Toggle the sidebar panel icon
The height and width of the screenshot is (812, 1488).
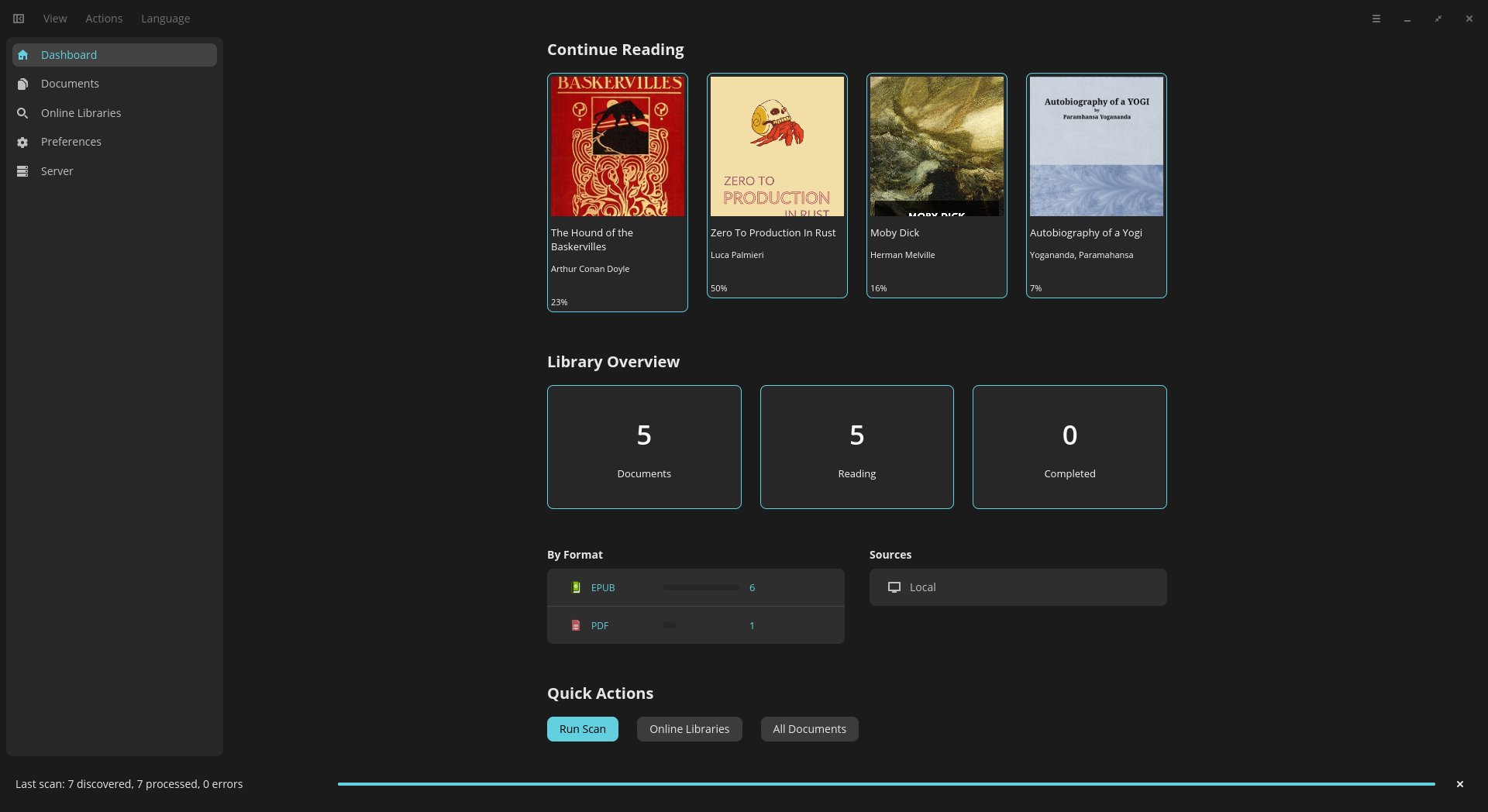19,19
